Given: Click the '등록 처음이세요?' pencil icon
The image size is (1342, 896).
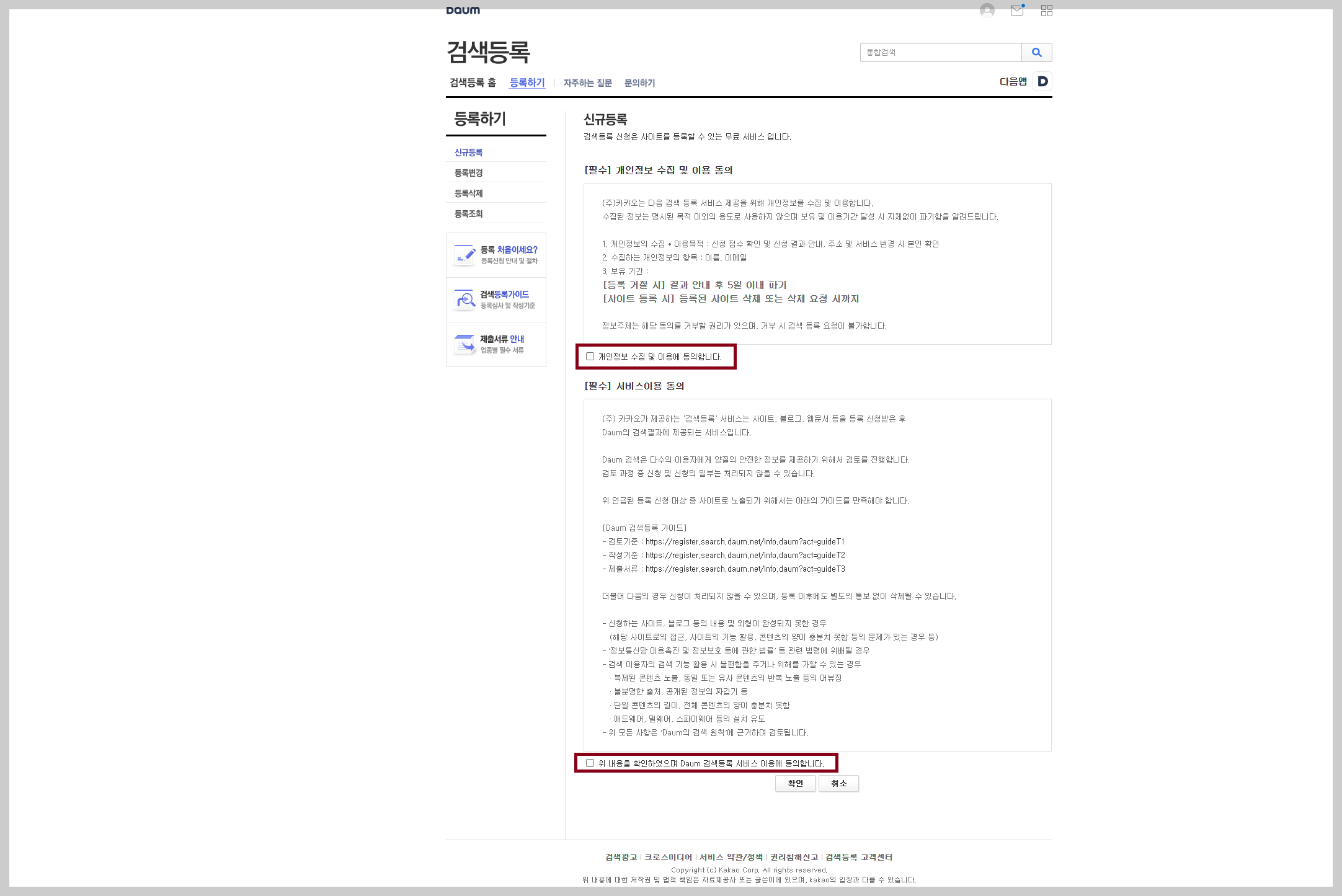Looking at the screenshot, I should [x=465, y=255].
